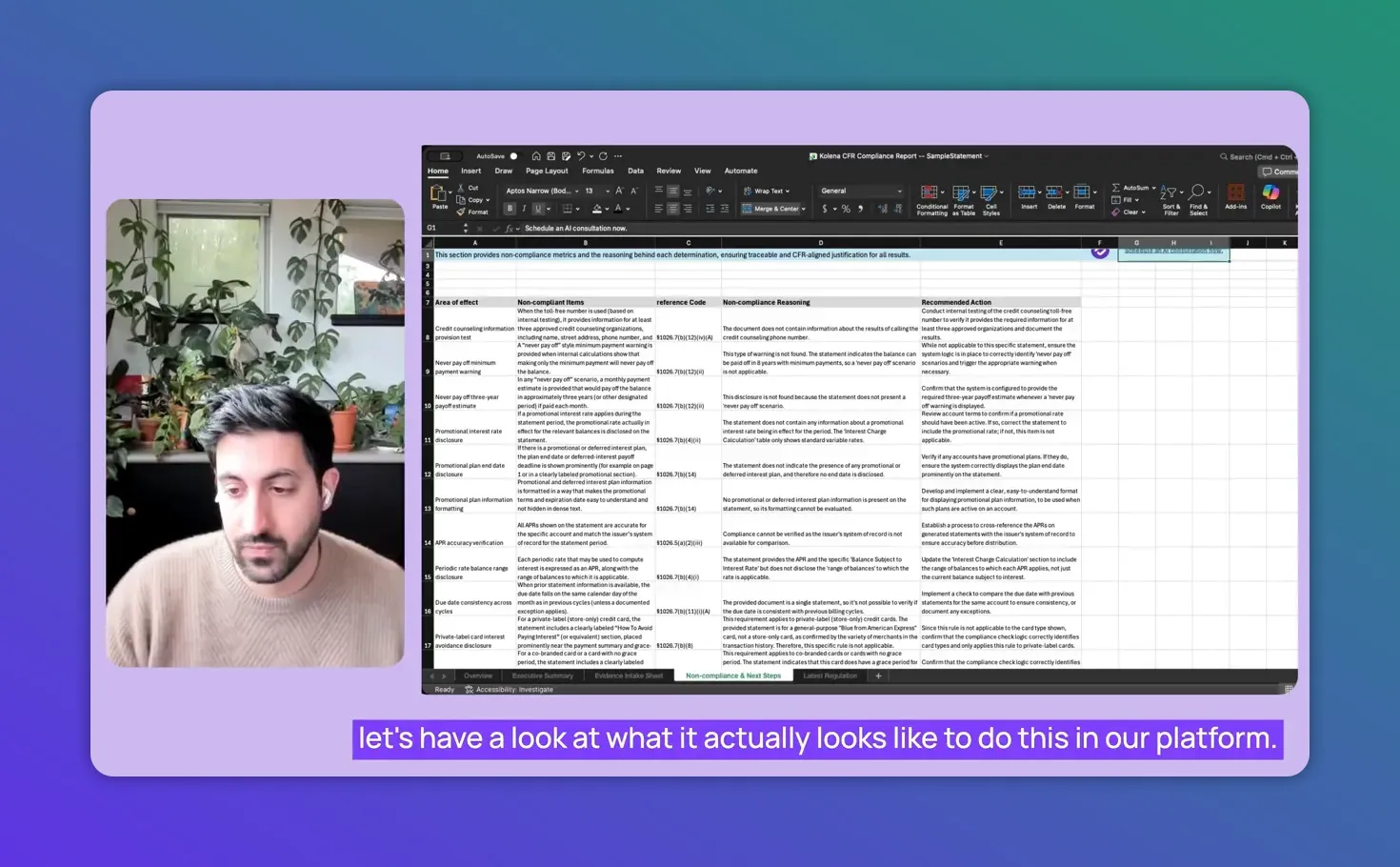This screenshot has height=867, width=1400.
Task: Switch to the Executive Summary sheet tab
Action: tap(543, 675)
